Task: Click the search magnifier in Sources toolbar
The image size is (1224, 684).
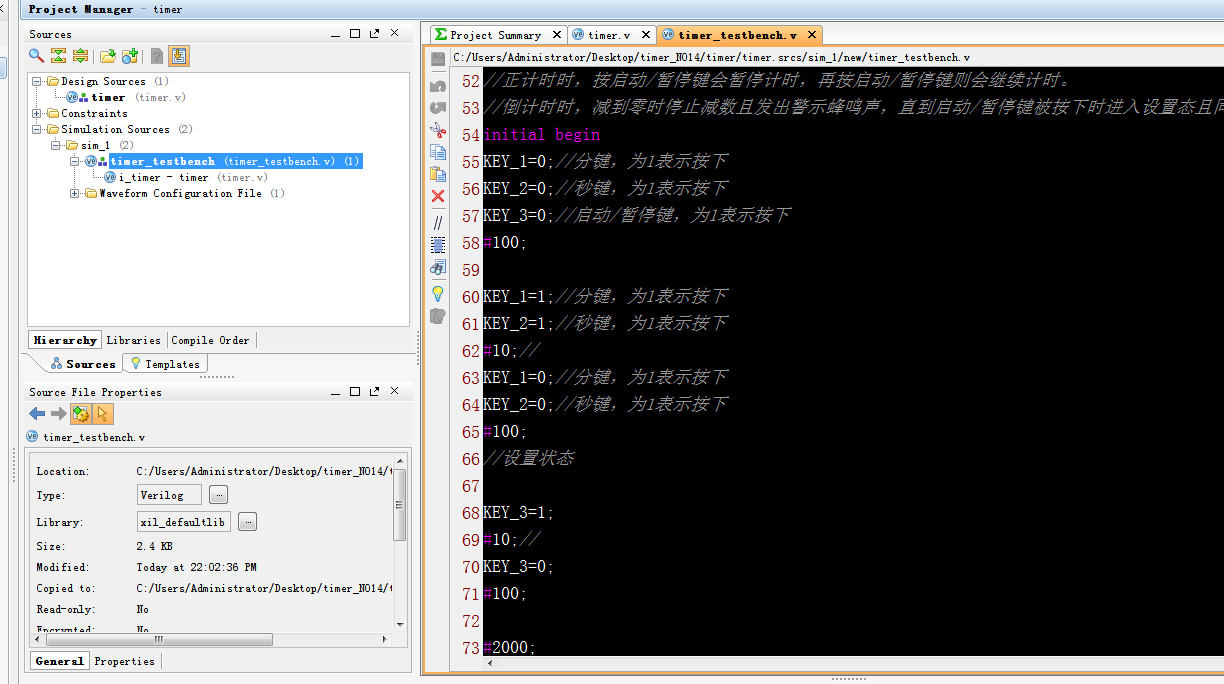Action: pos(36,56)
